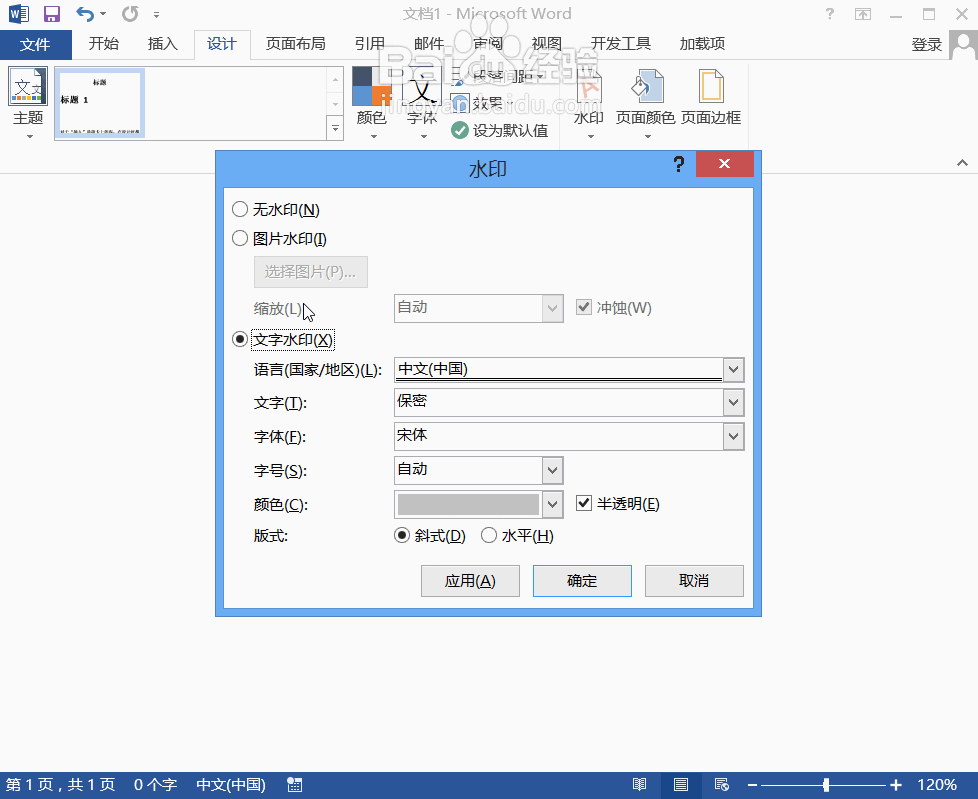Uncheck the 冲蚀 (Washout) checkbox
The width and height of the screenshot is (978, 799).
pyautogui.click(x=584, y=307)
